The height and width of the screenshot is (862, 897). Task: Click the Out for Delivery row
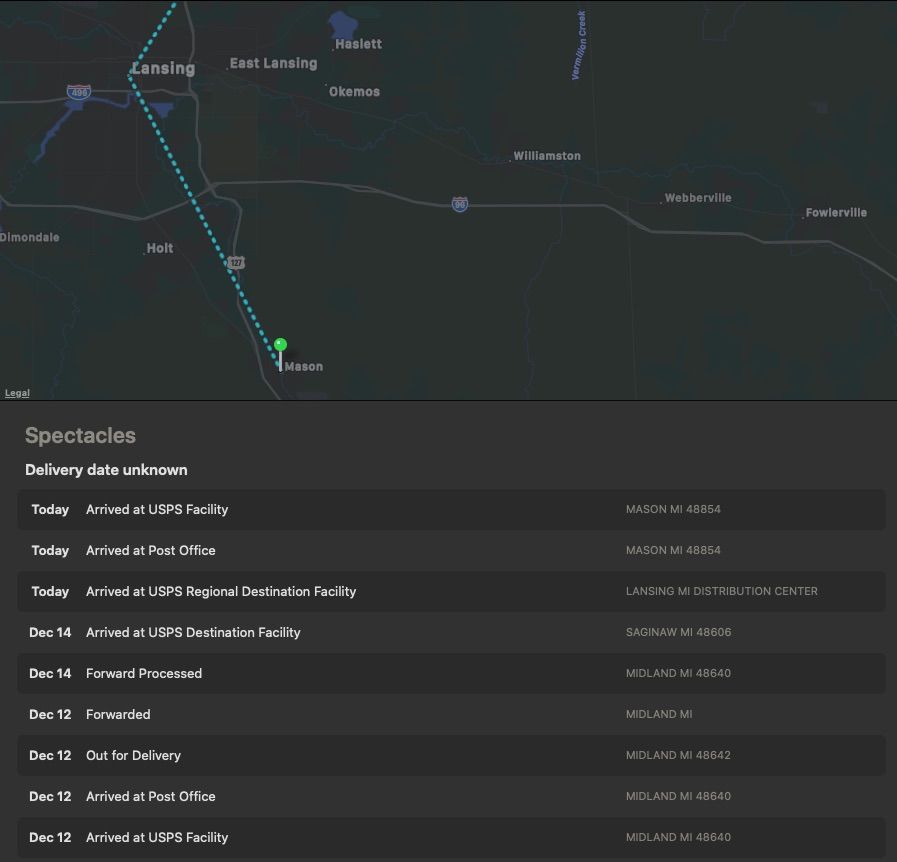coord(451,756)
